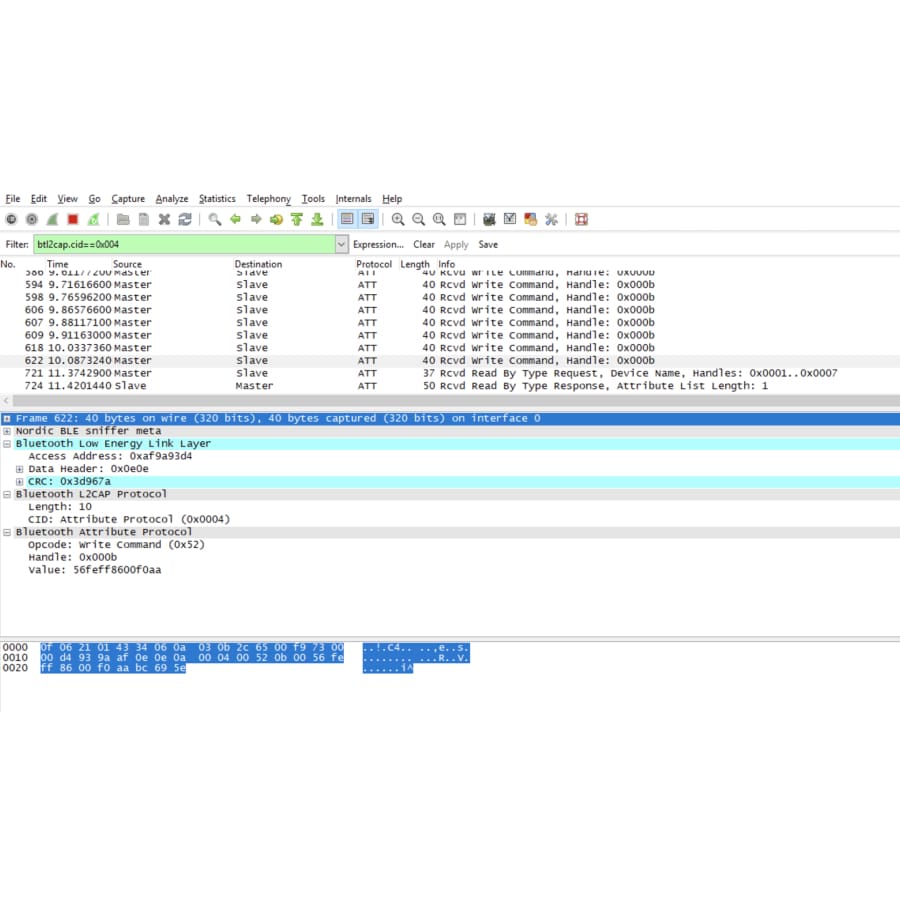This screenshot has height=900, width=900.
Task: Click the Zoom in icon
Action: [398, 219]
